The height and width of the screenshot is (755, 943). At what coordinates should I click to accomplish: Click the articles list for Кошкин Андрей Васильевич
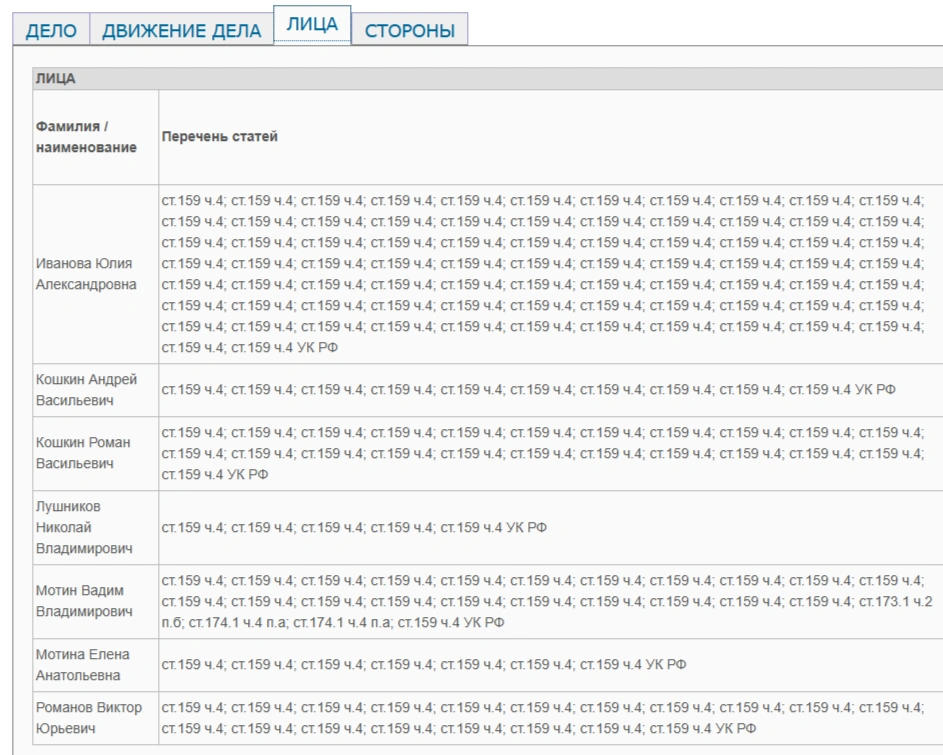[529, 390]
